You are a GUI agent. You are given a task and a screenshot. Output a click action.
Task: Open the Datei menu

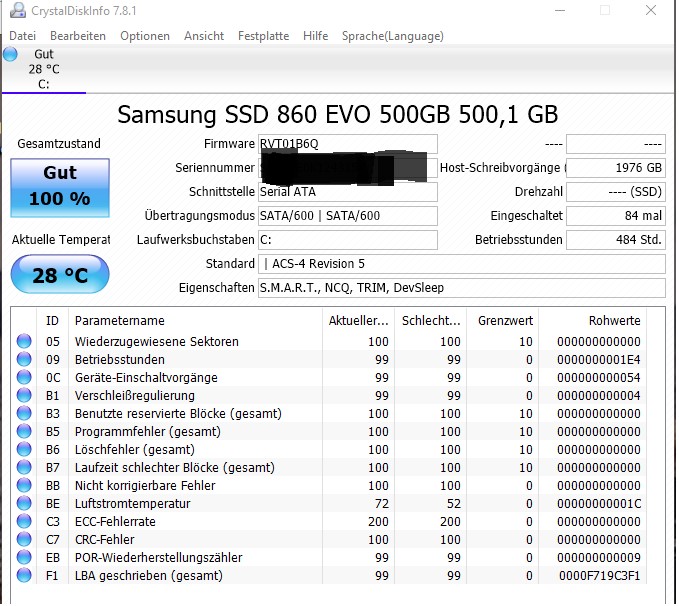[23, 36]
